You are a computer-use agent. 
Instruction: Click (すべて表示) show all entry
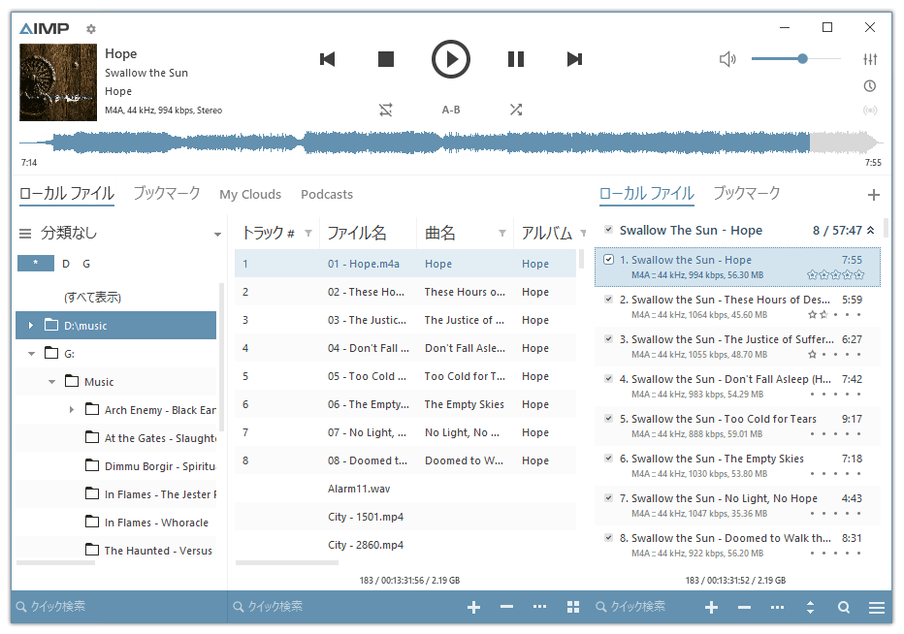pos(92,297)
